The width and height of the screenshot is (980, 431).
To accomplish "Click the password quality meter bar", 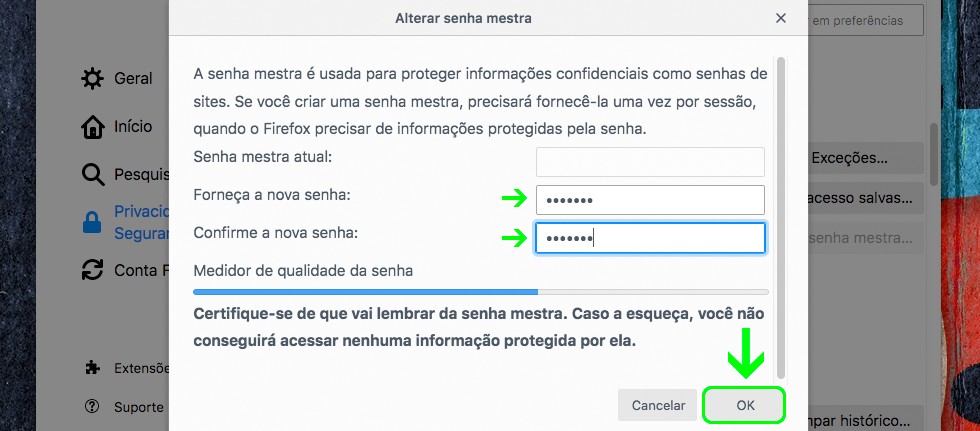I will click(480, 292).
